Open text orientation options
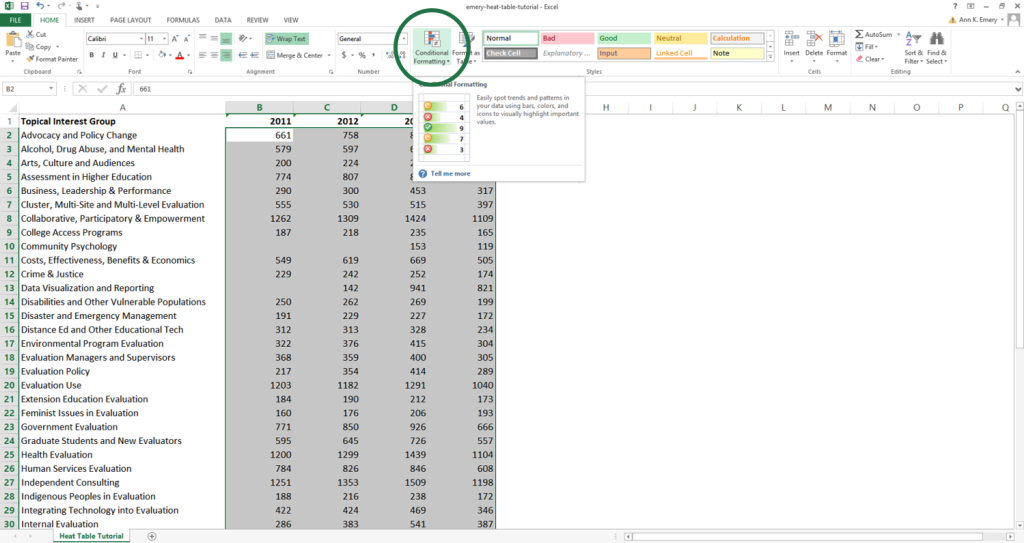 [245, 39]
